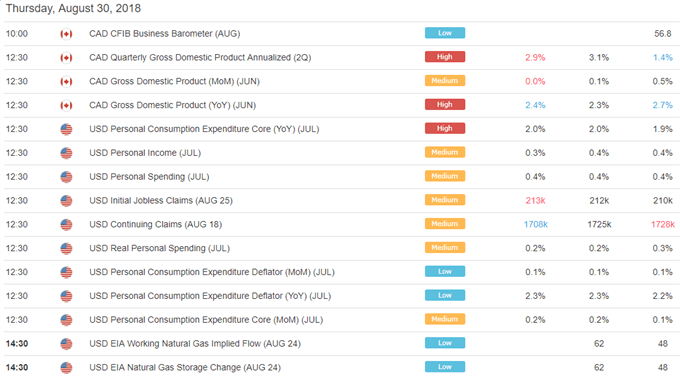This screenshot has width=680, height=379.
Task: Click the Thursday, August 30, 2018 date header
Action: point(73,9)
